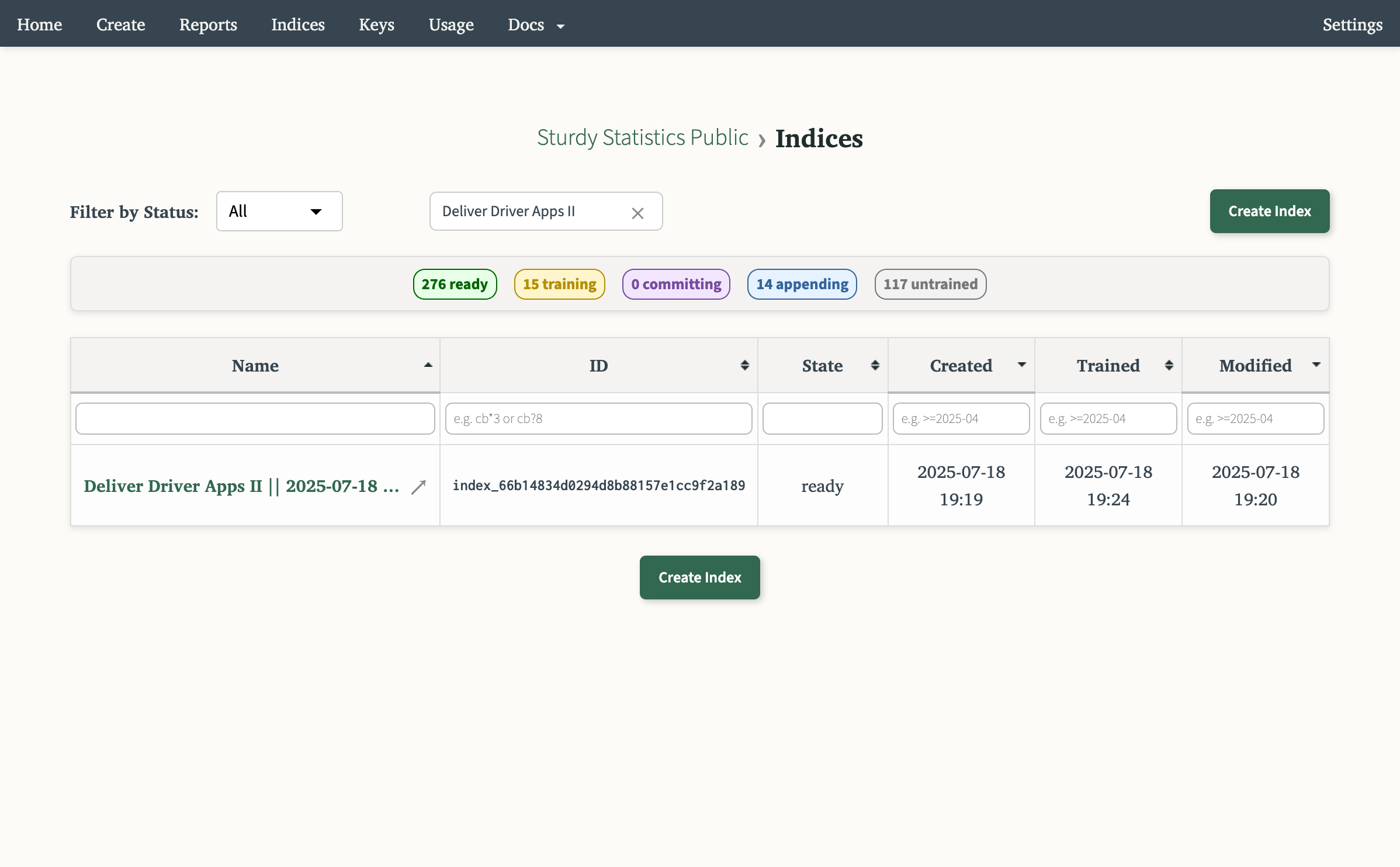Image resolution: width=1400 pixels, height=867 pixels.
Task: Navigate to the Keys section
Action: (376, 25)
